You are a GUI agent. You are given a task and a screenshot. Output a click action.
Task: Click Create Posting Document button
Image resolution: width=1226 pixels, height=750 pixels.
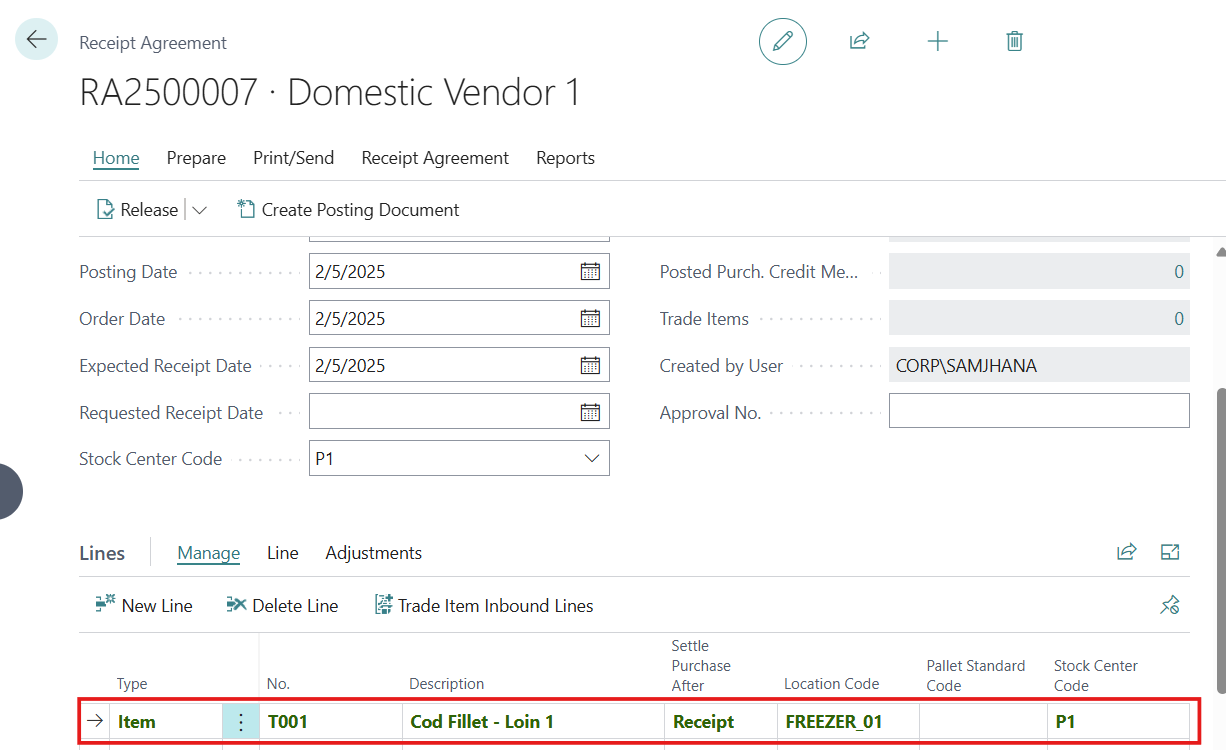click(348, 210)
